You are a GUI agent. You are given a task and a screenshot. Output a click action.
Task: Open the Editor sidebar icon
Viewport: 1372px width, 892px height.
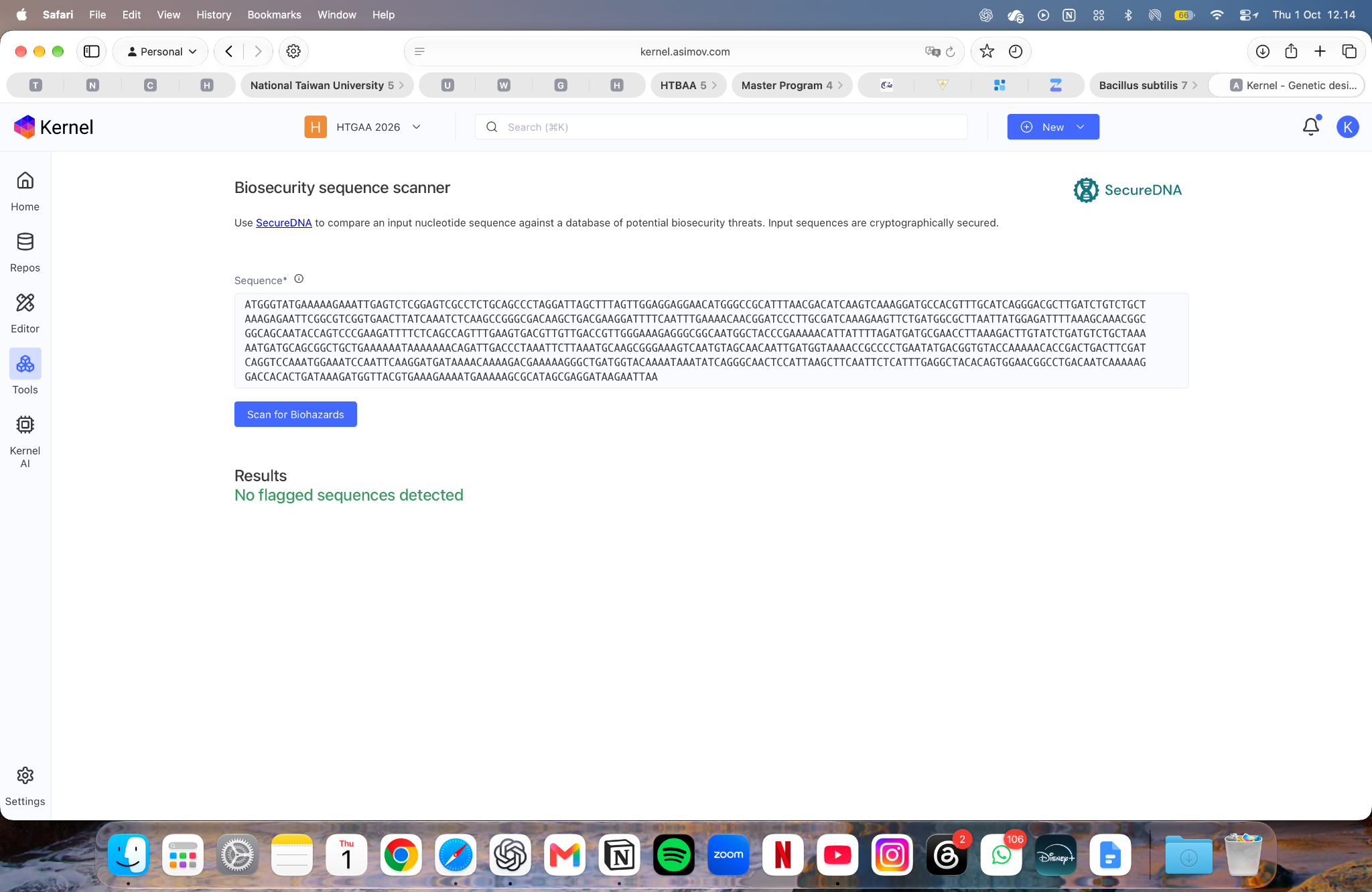tap(25, 313)
